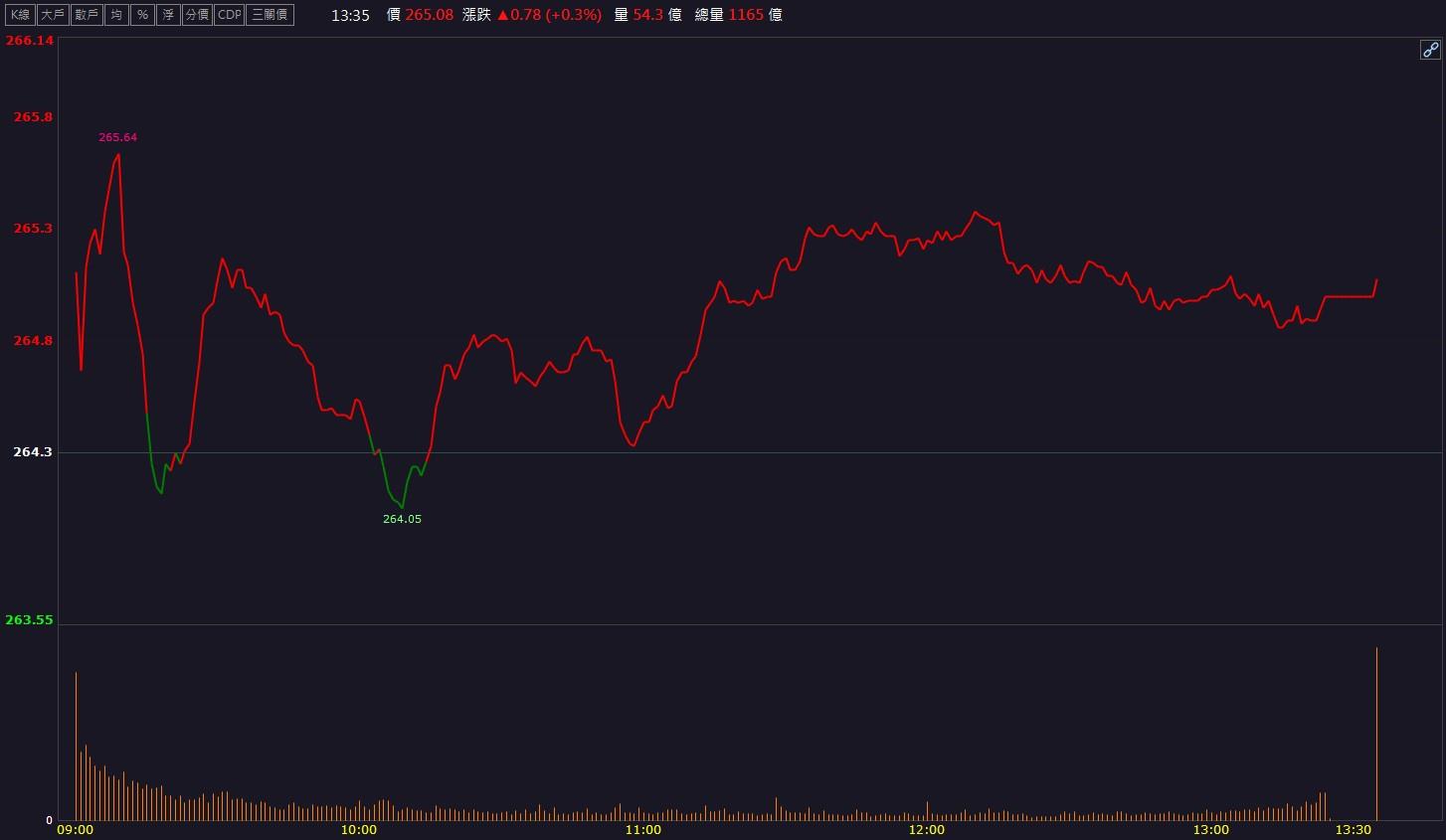1446x840 pixels.
Task: Show the 三關價 levels
Action: (x=270, y=15)
